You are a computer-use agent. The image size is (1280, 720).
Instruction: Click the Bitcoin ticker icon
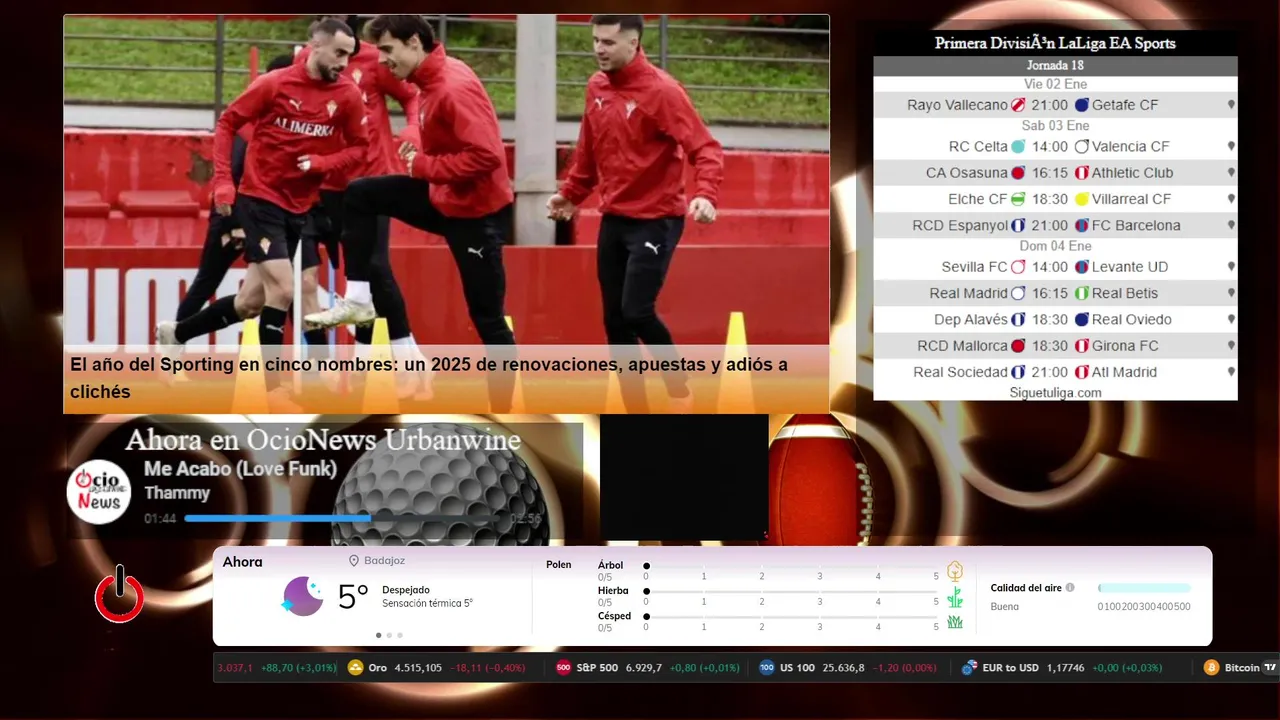click(1211, 668)
